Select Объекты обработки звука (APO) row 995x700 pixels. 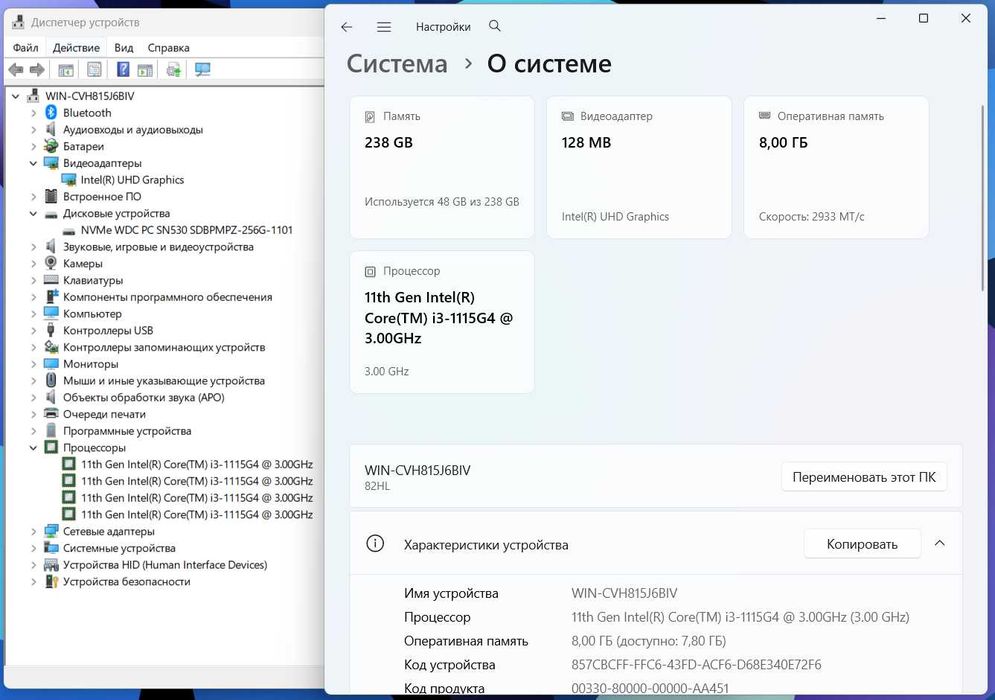tap(143, 397)
